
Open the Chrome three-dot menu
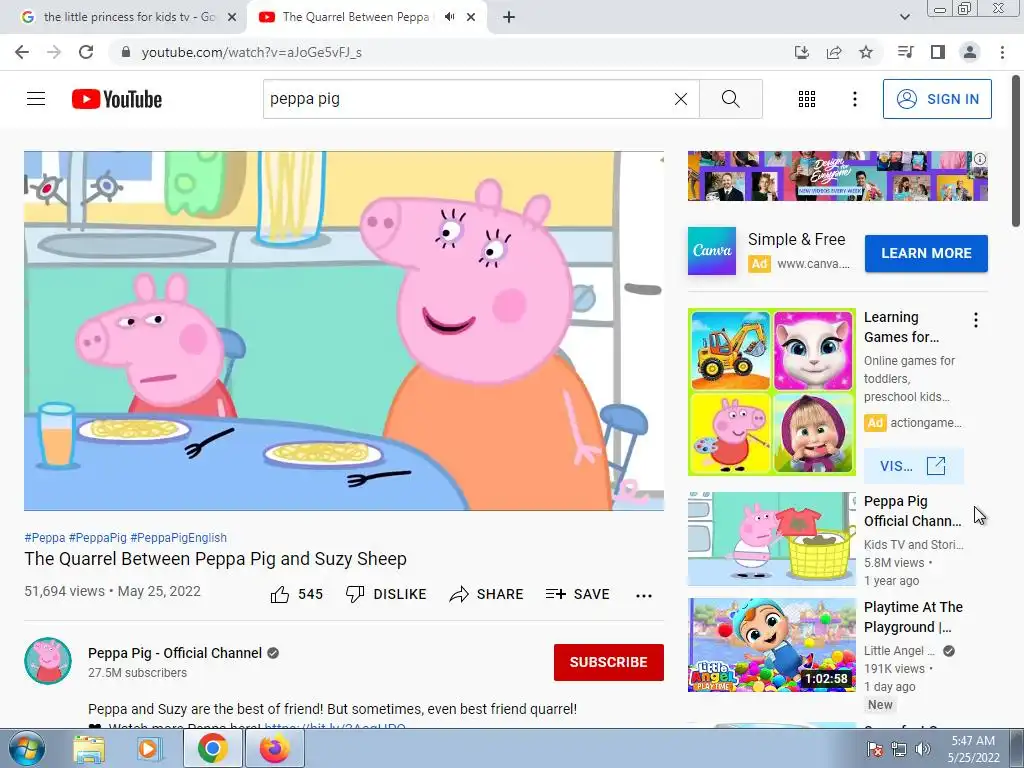click(1002, 52)
